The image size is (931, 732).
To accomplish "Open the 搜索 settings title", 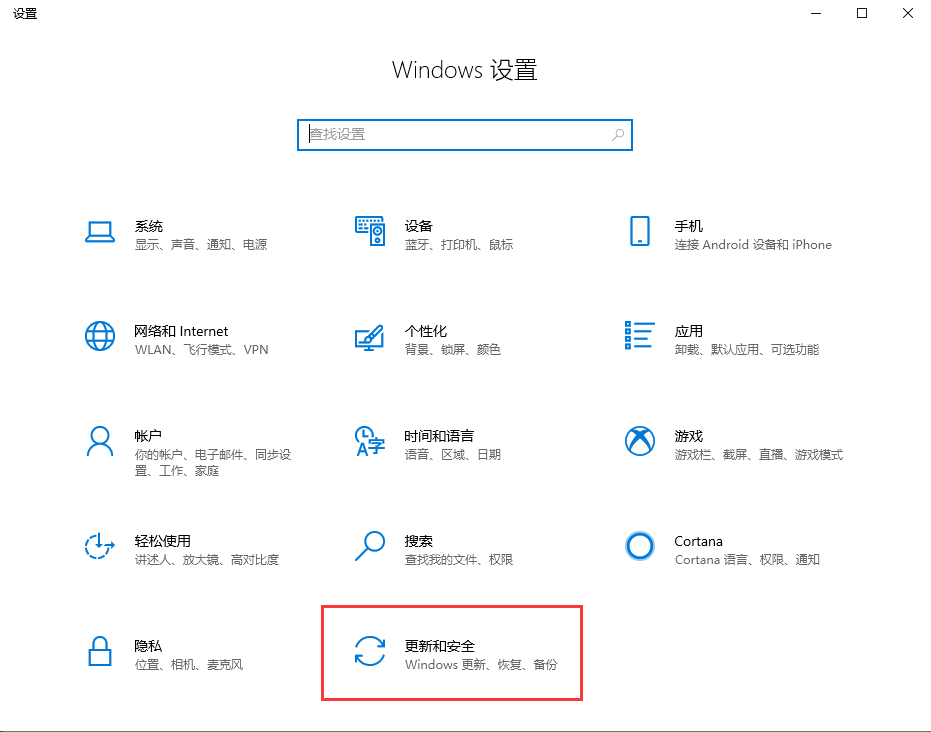I will tap(419, 541).
